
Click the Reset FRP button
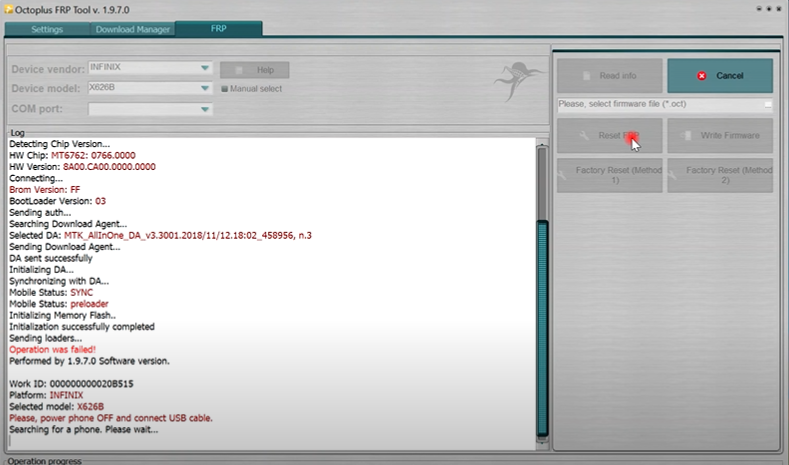coord(609,135)
